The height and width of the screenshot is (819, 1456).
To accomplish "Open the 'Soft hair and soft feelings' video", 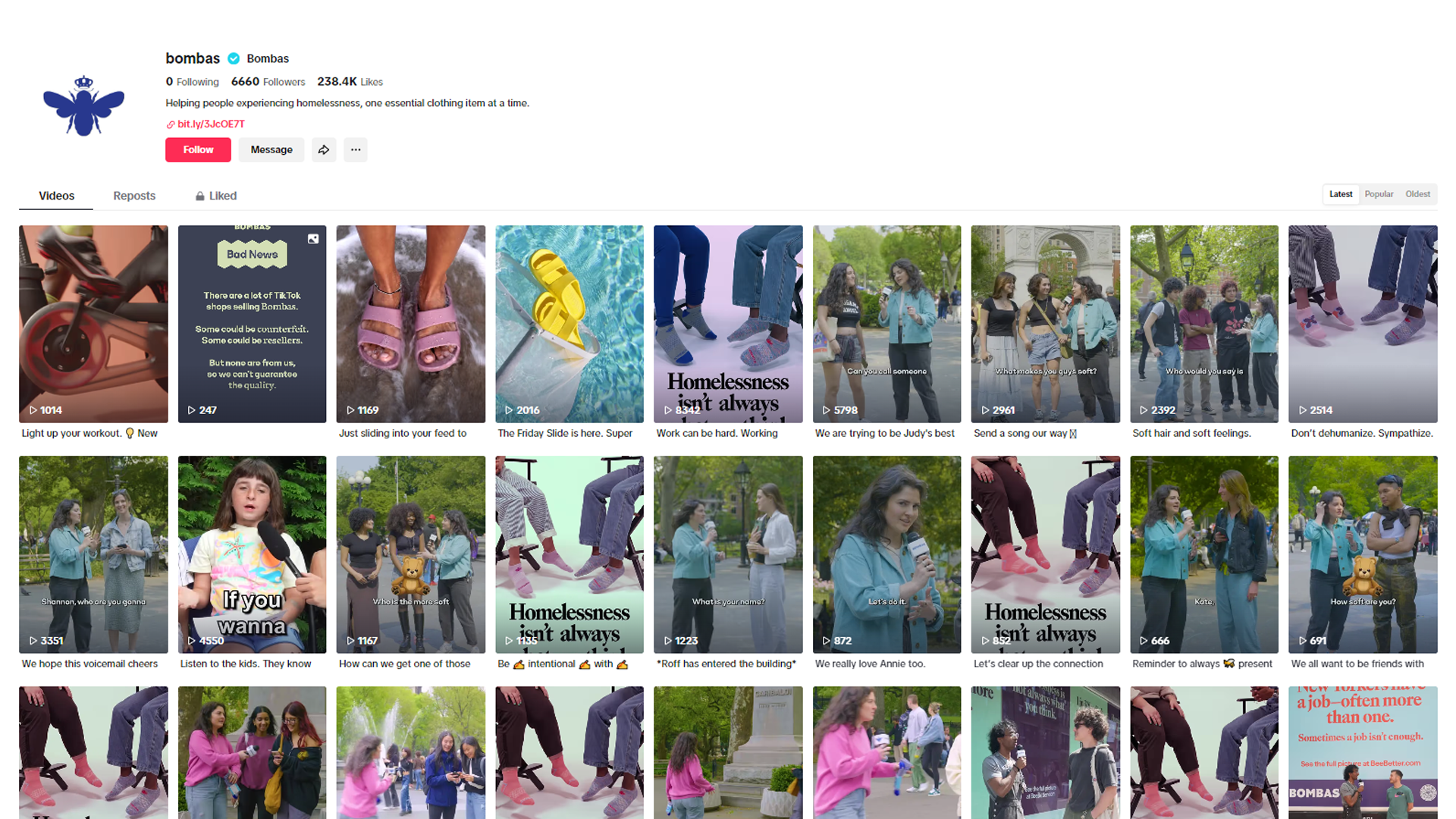I will tap(1204, 324).
